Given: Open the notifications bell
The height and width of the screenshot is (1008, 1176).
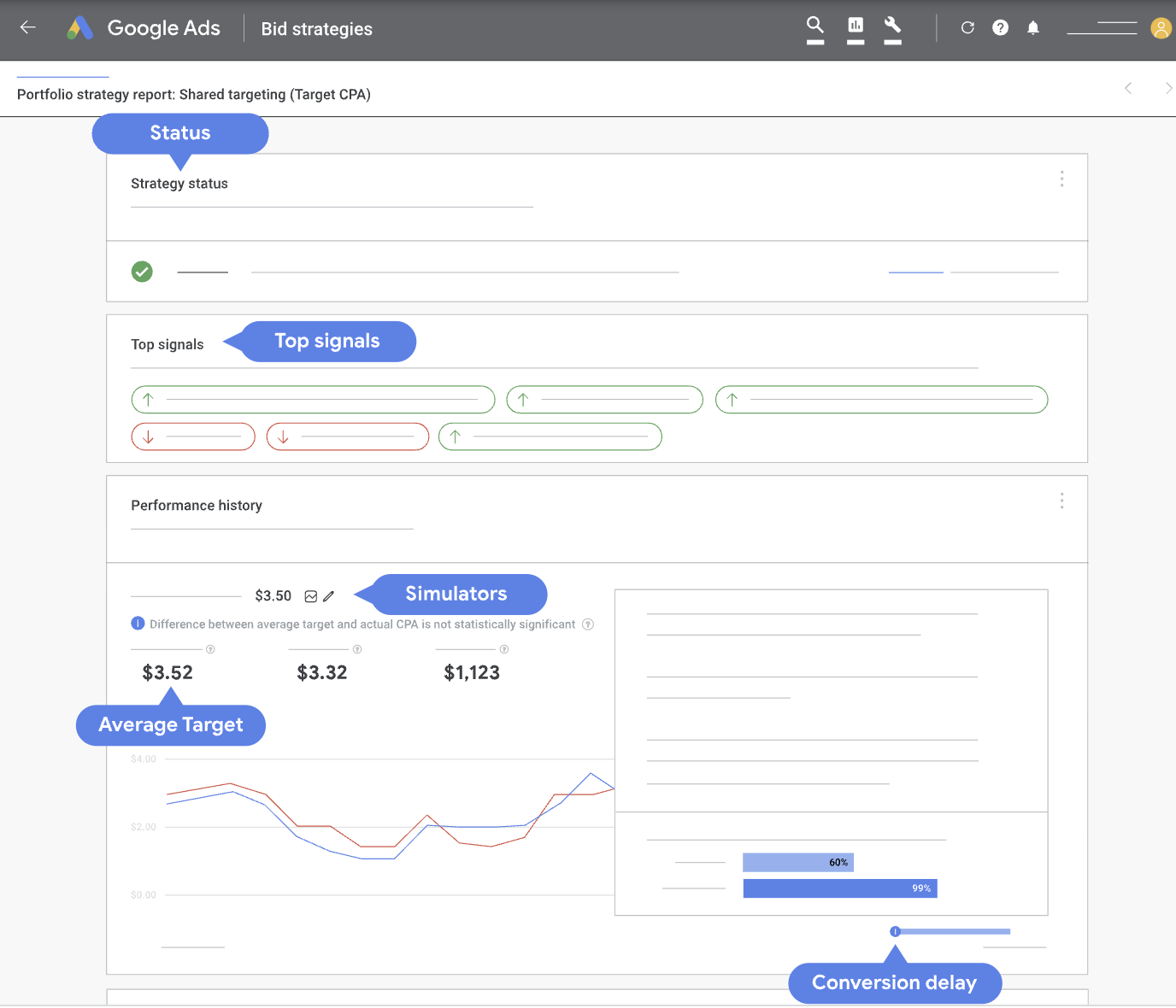Looking at the screenshot, I should tap(1033, 27).
